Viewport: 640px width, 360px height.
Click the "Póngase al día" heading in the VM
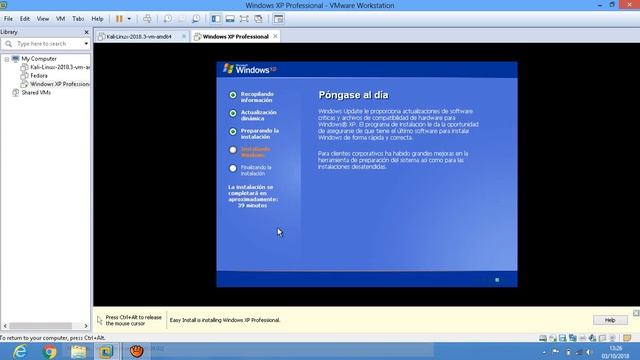tap(353, 95)
